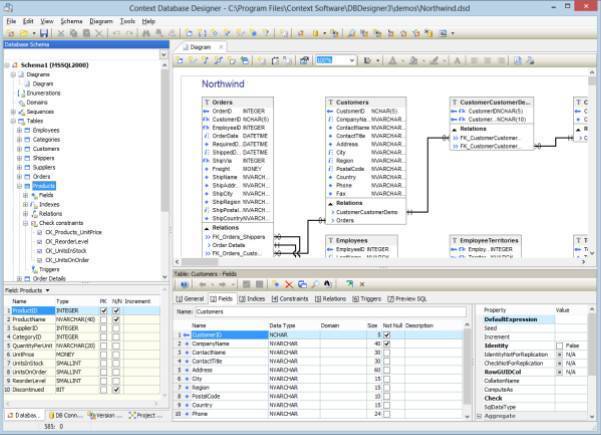This screenshot has height=435, width=601.
Task: Toggle the Identity False checkbox in properties
Action: pos(560,346)
